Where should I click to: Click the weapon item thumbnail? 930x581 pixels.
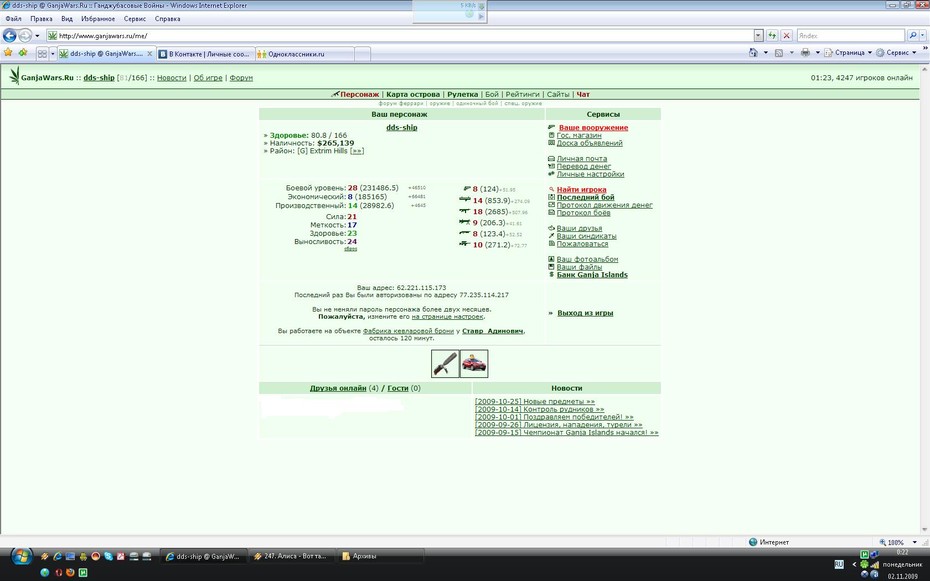point(445,363)
